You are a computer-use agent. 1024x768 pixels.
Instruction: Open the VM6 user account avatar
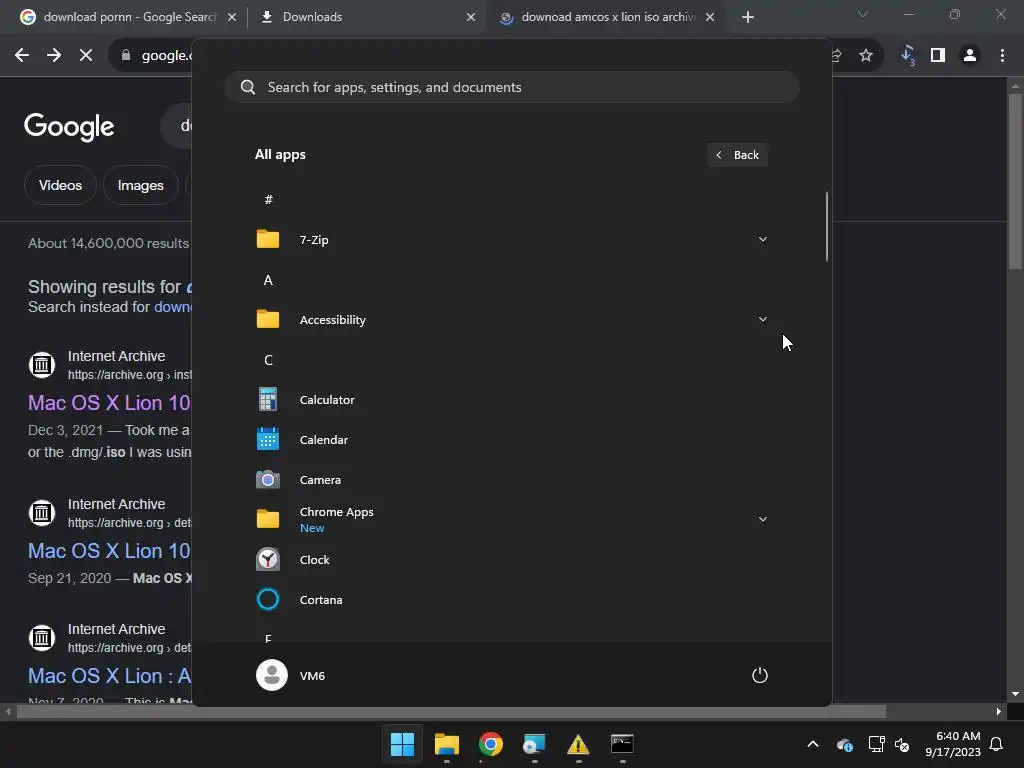(x=272, y=675)
